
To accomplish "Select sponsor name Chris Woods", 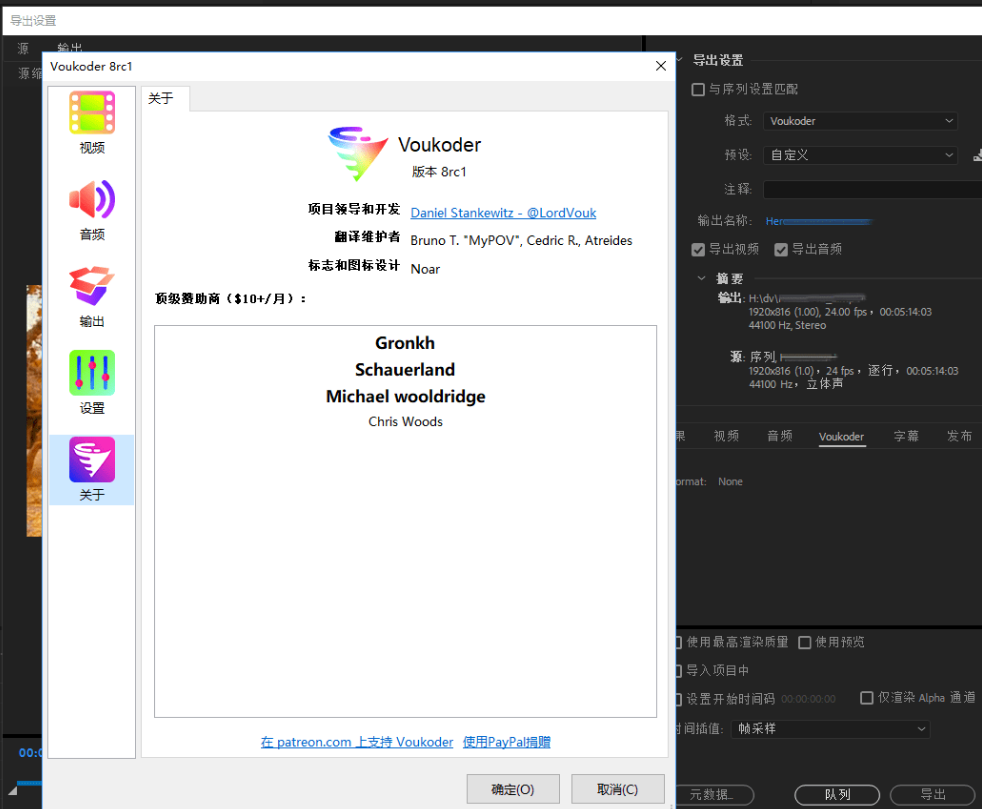I will 405,421.
